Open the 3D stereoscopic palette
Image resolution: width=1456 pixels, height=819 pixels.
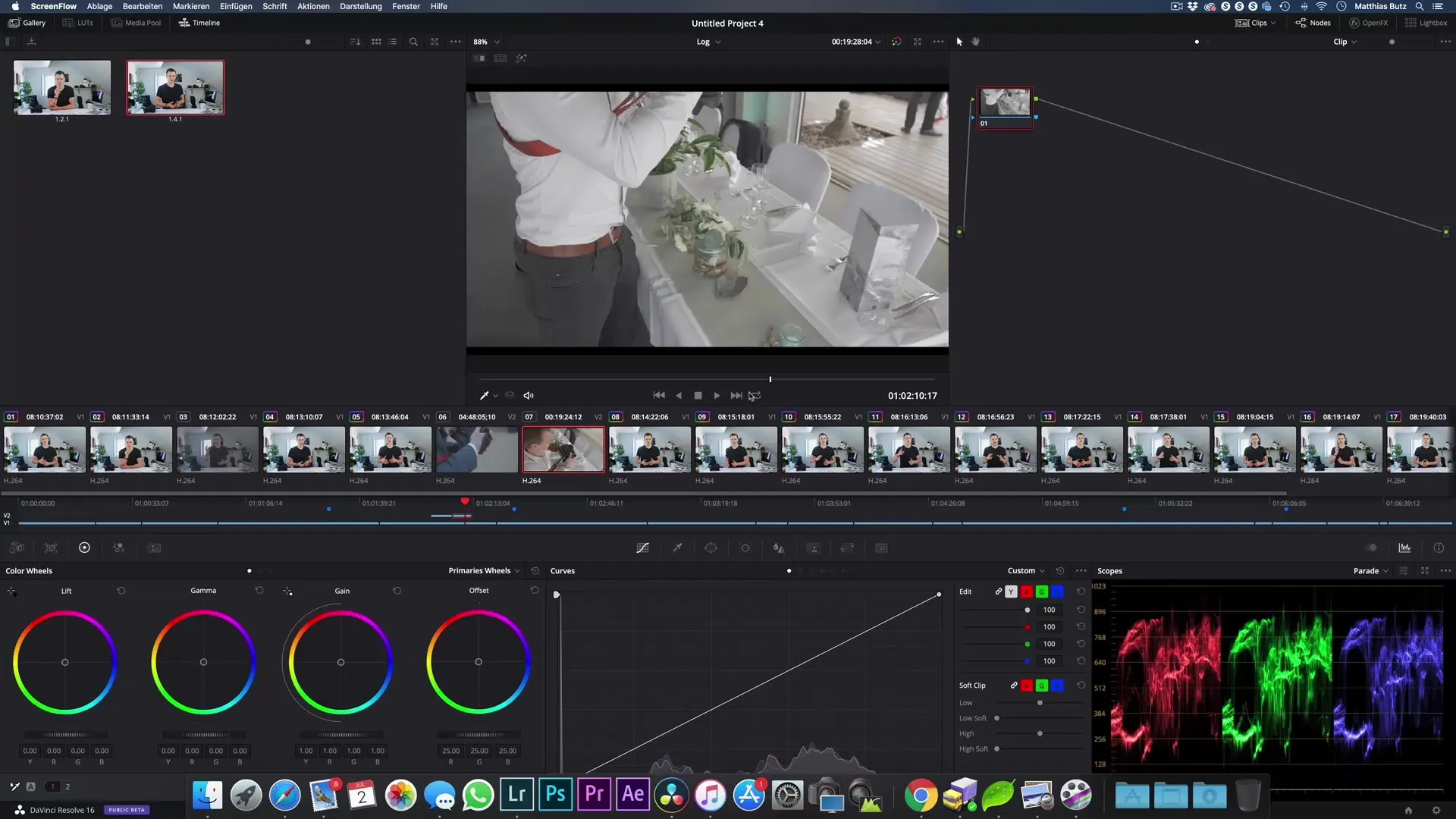point(881,548)
